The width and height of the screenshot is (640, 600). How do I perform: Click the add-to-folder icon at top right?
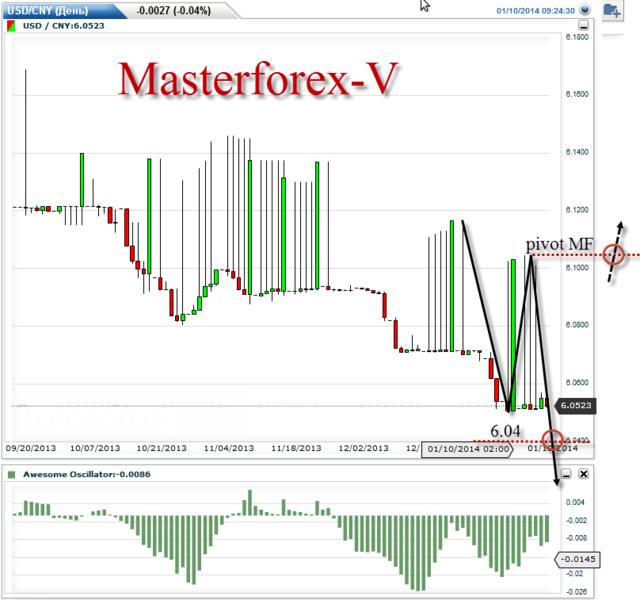612,11
